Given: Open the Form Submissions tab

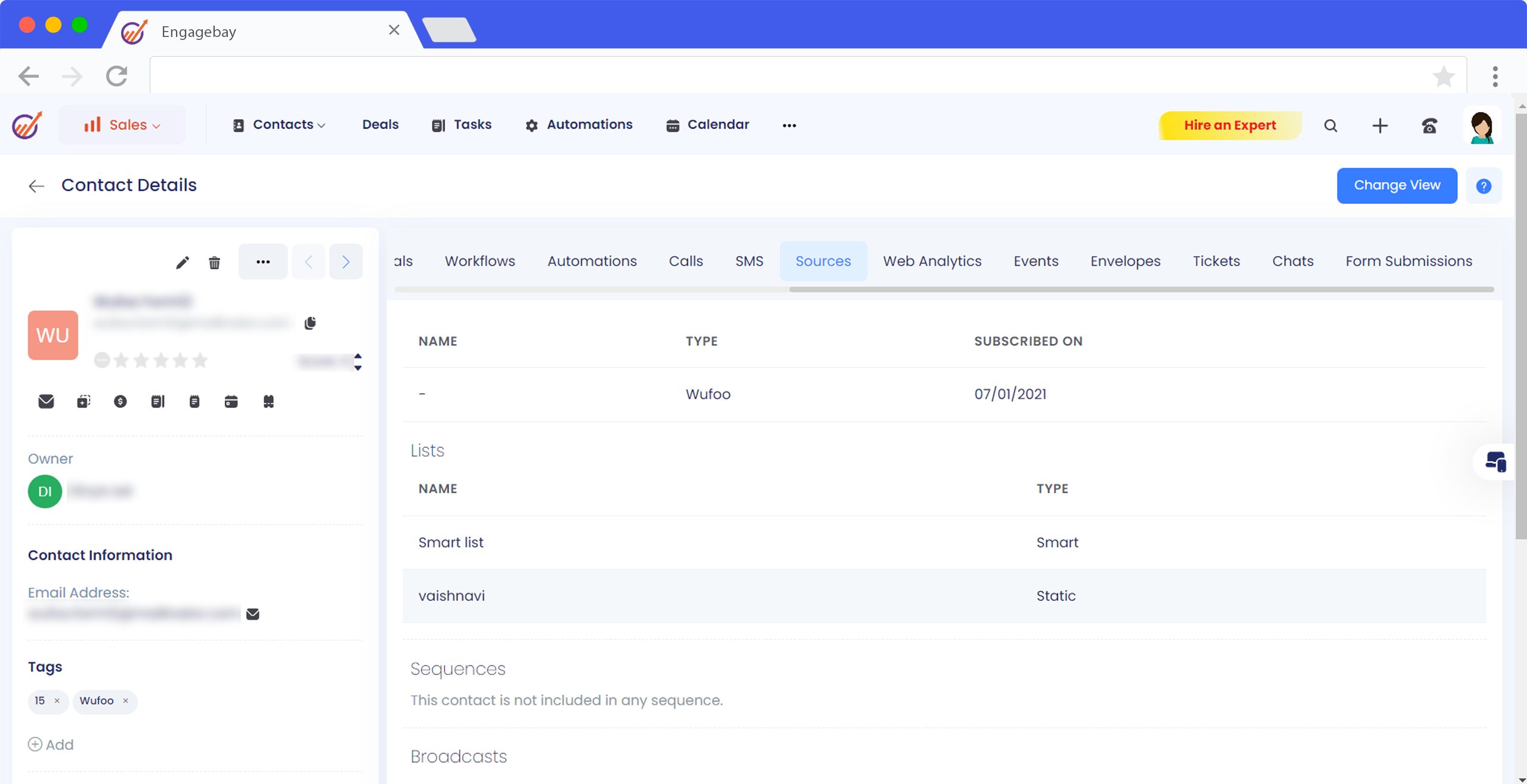Looking at the screenshot, I should [x=1408, y=261].
